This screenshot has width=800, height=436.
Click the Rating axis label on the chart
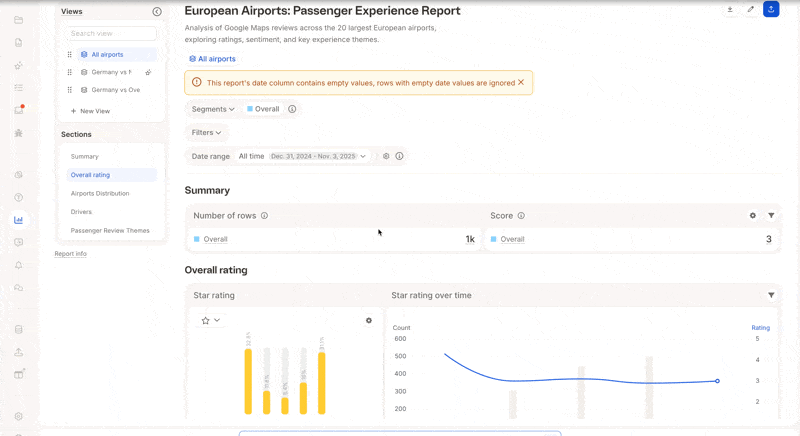[x=760, y=328]
